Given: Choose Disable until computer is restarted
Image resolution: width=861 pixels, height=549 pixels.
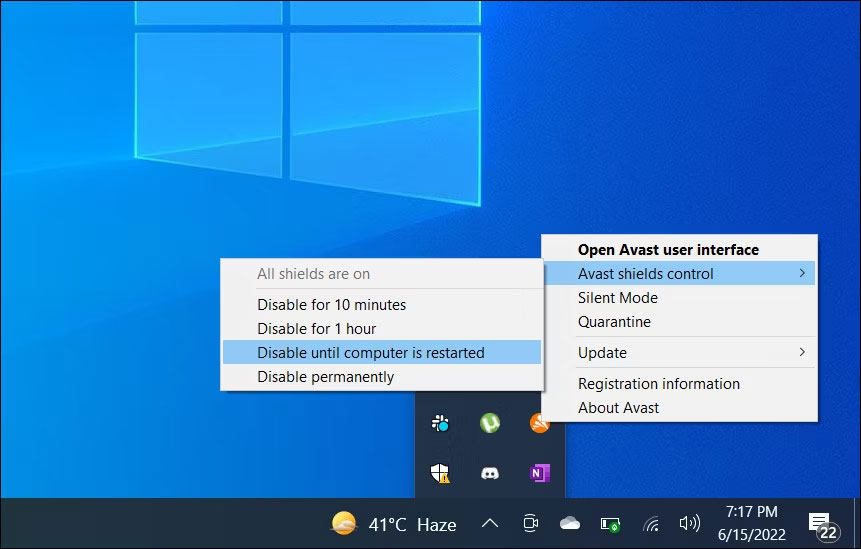Looking at the screenshot, I should coord(371,353).
